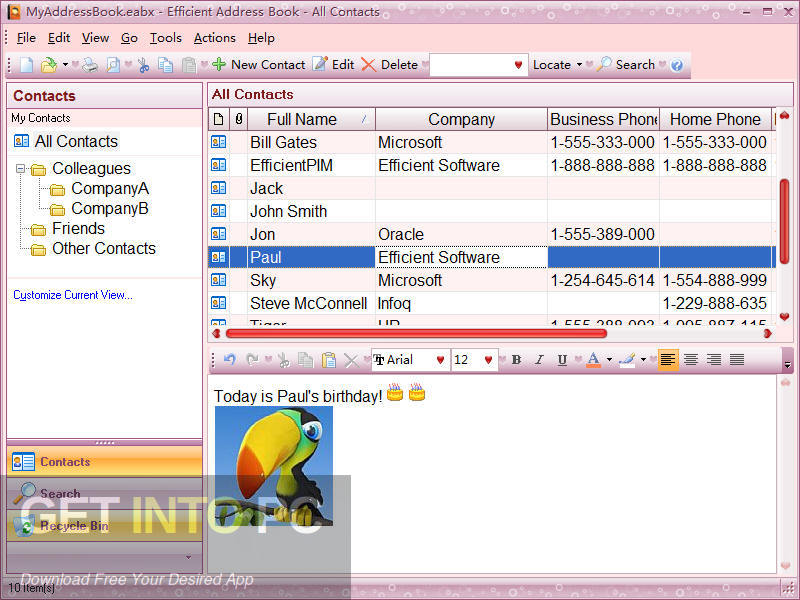Screen dimensions: 800x600
Task: Select the John Smith contact row
Action: [492, 211]
